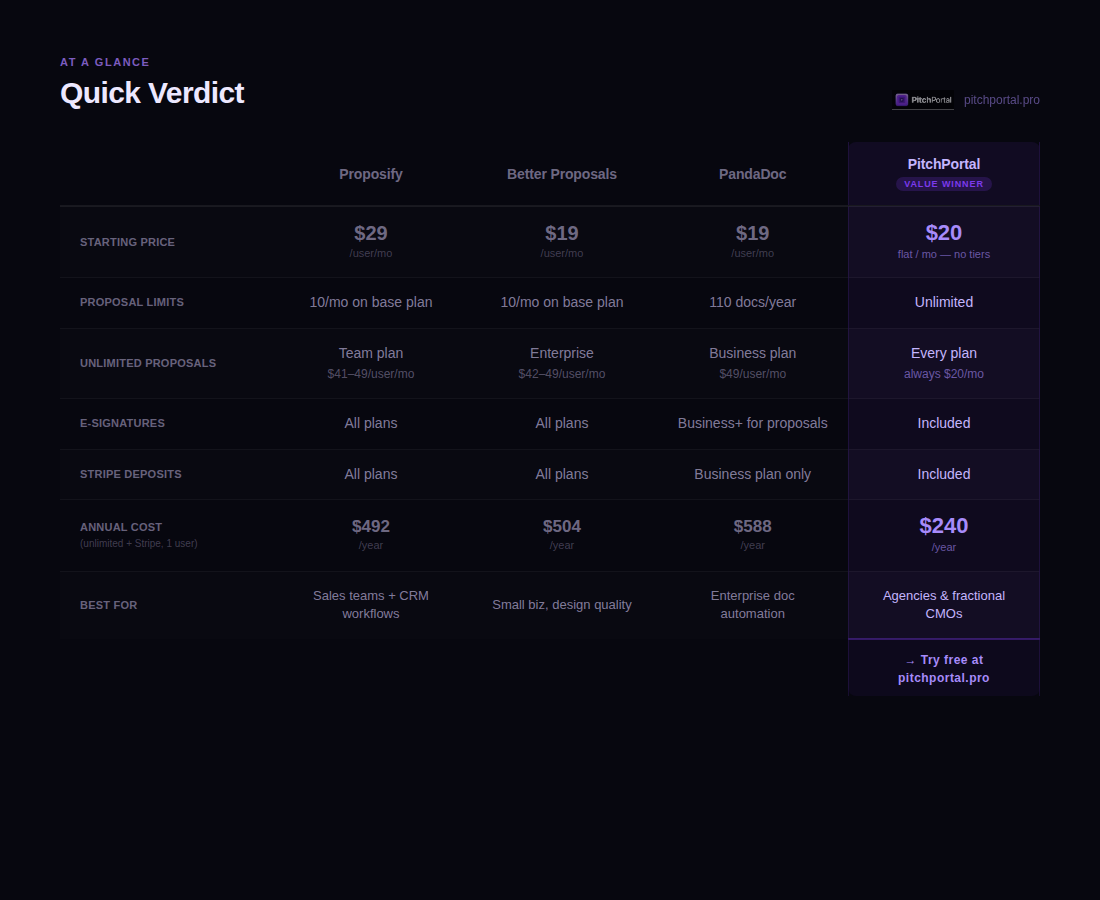Select the Better Proposals column header
Screen dimensions: 1100x900
tap(561, 175)
